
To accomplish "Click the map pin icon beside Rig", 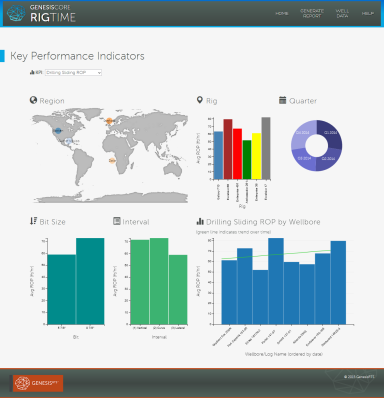I will point(200,100).
